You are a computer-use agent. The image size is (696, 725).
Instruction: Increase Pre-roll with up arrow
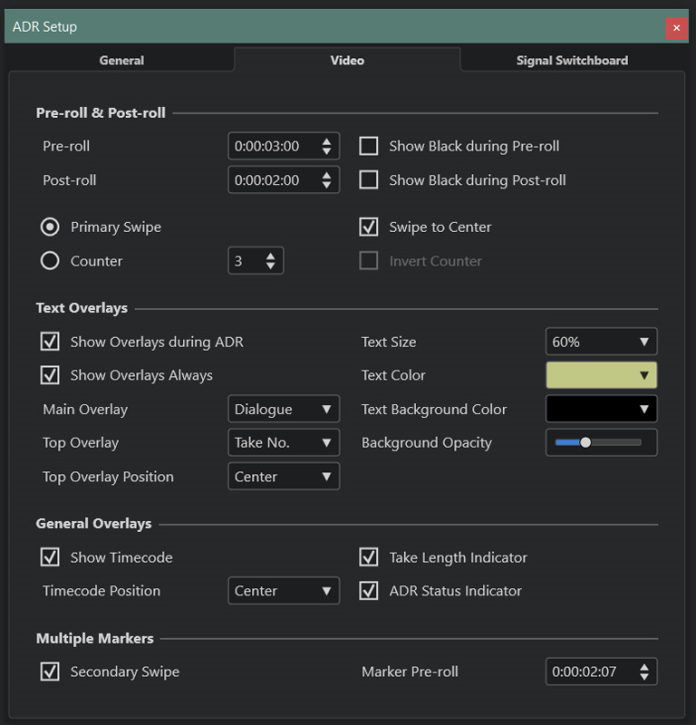click(326, 141)
